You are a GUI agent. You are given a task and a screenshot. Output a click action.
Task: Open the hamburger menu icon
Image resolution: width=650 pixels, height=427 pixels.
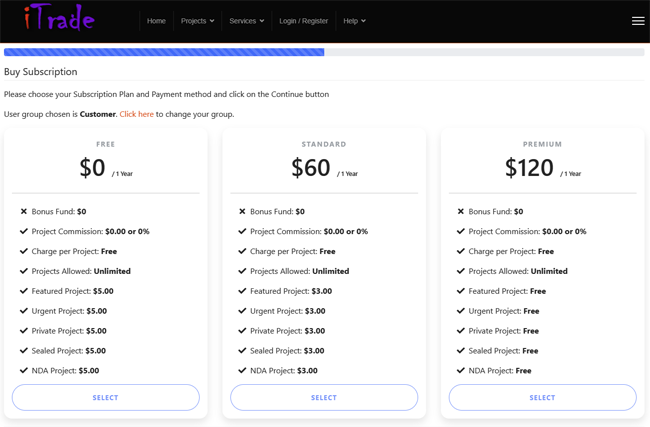coord(638,21)
